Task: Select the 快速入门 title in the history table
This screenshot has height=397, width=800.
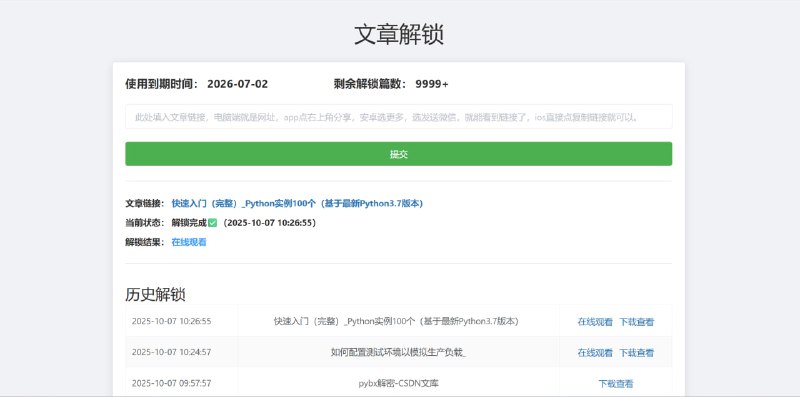Action: point(396,321)
